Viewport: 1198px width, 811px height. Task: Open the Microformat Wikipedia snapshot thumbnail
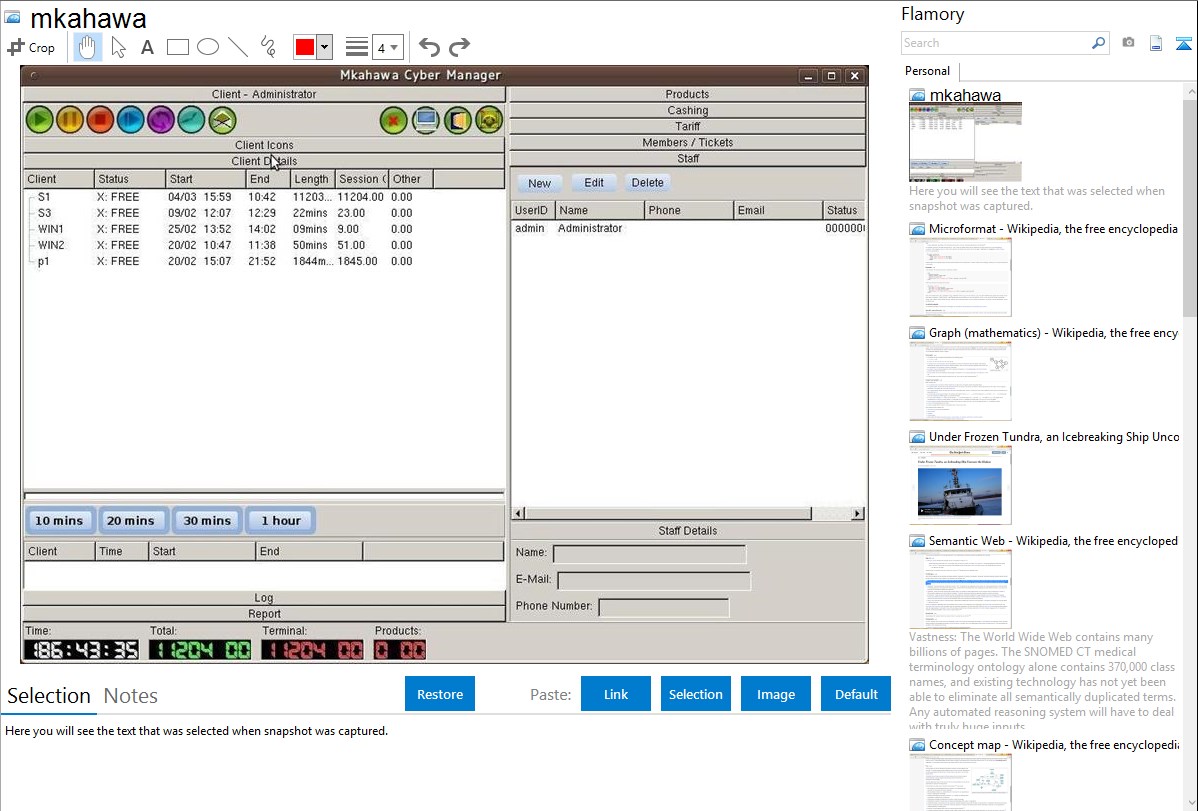click(x=960, y=277)
